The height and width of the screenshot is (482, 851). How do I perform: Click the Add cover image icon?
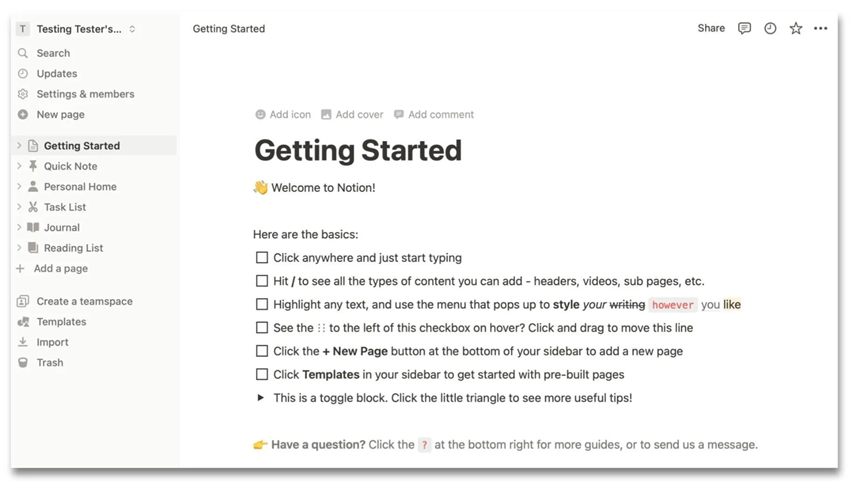click(x=326, y=115)
